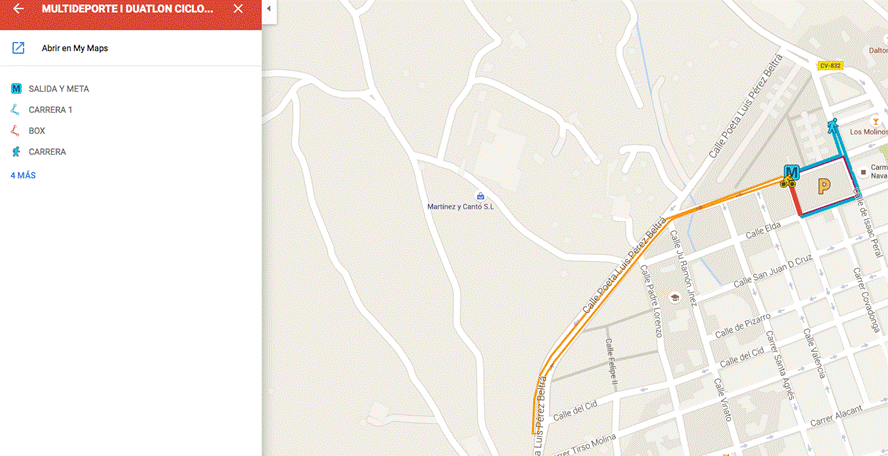Select the SALIDA Y META layer item
Image resolution: width=888 pixels, height=456 pixels.
point(59,89)
